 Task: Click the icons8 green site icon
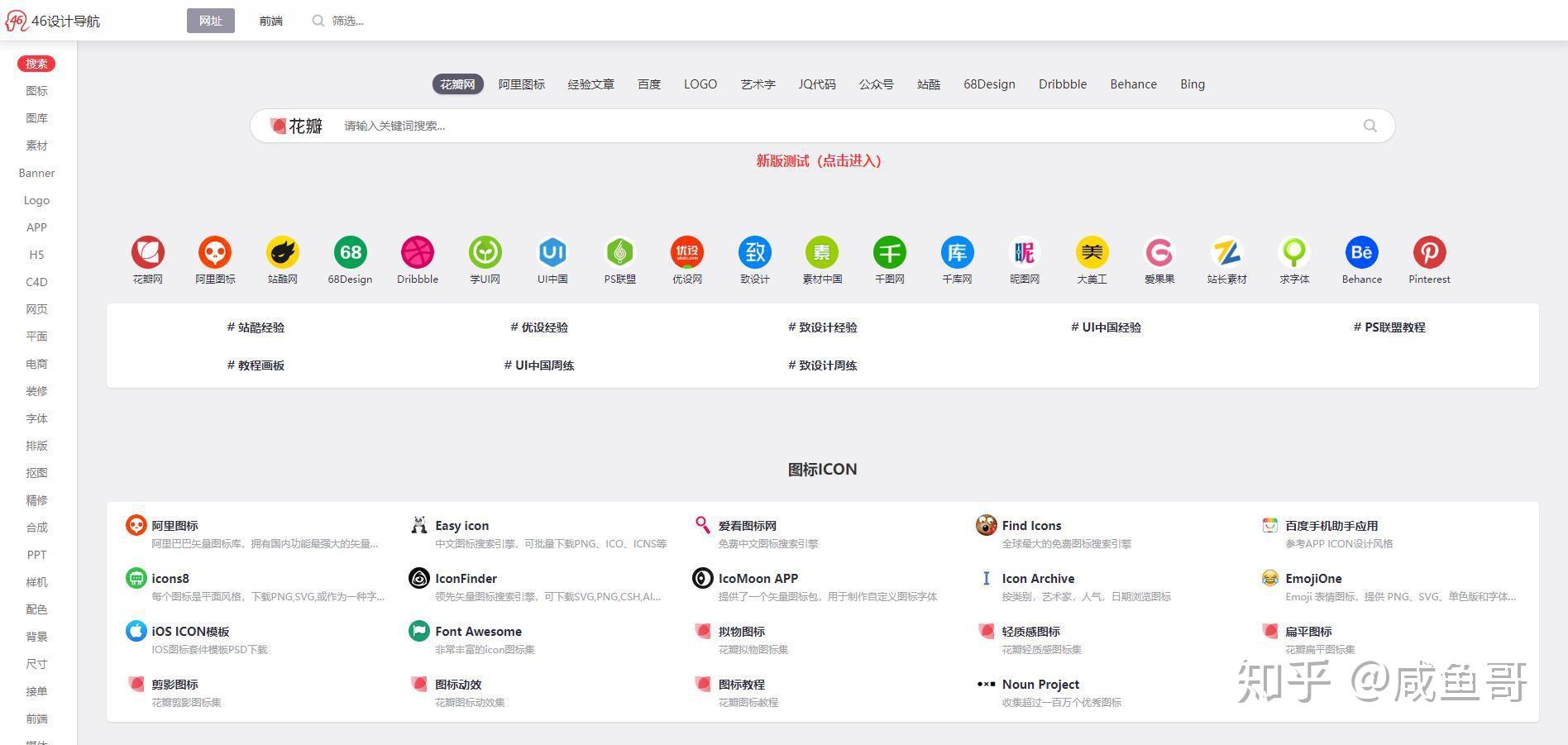pyautogui.click(x=136, y=578)
